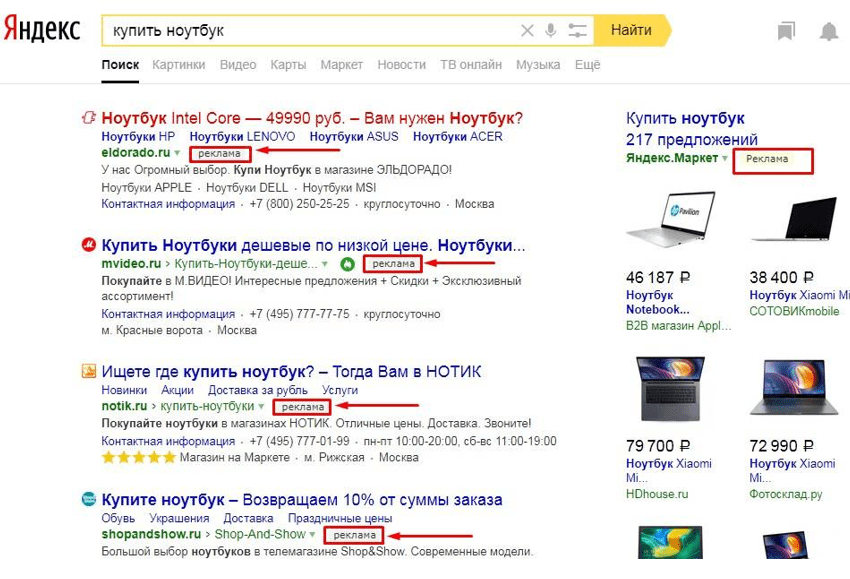Show more services via Ещё
The height and width of the screenshot is (579, 850).
click(588, 65)
